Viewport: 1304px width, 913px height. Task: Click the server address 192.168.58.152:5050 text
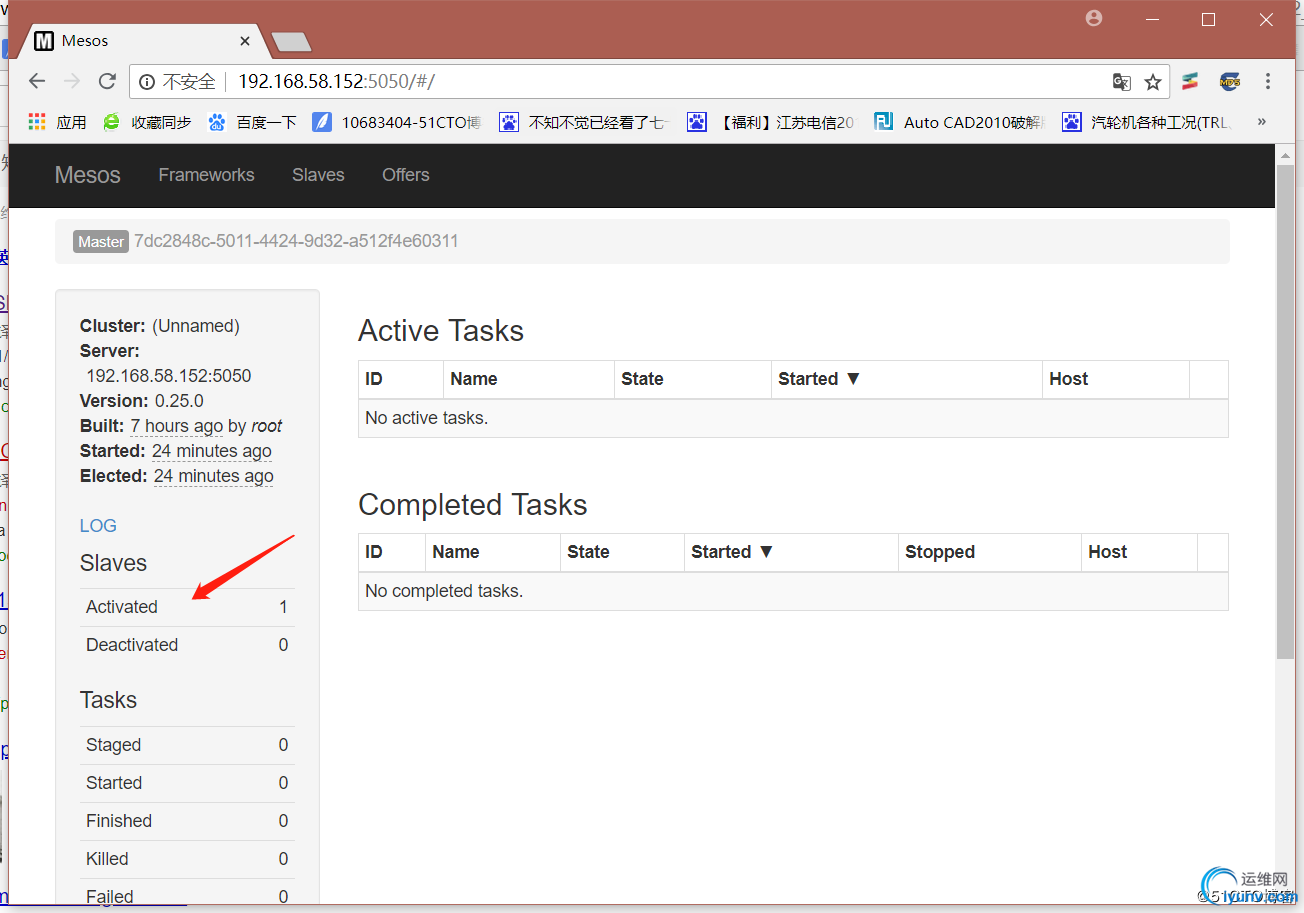tap(169, 376)
